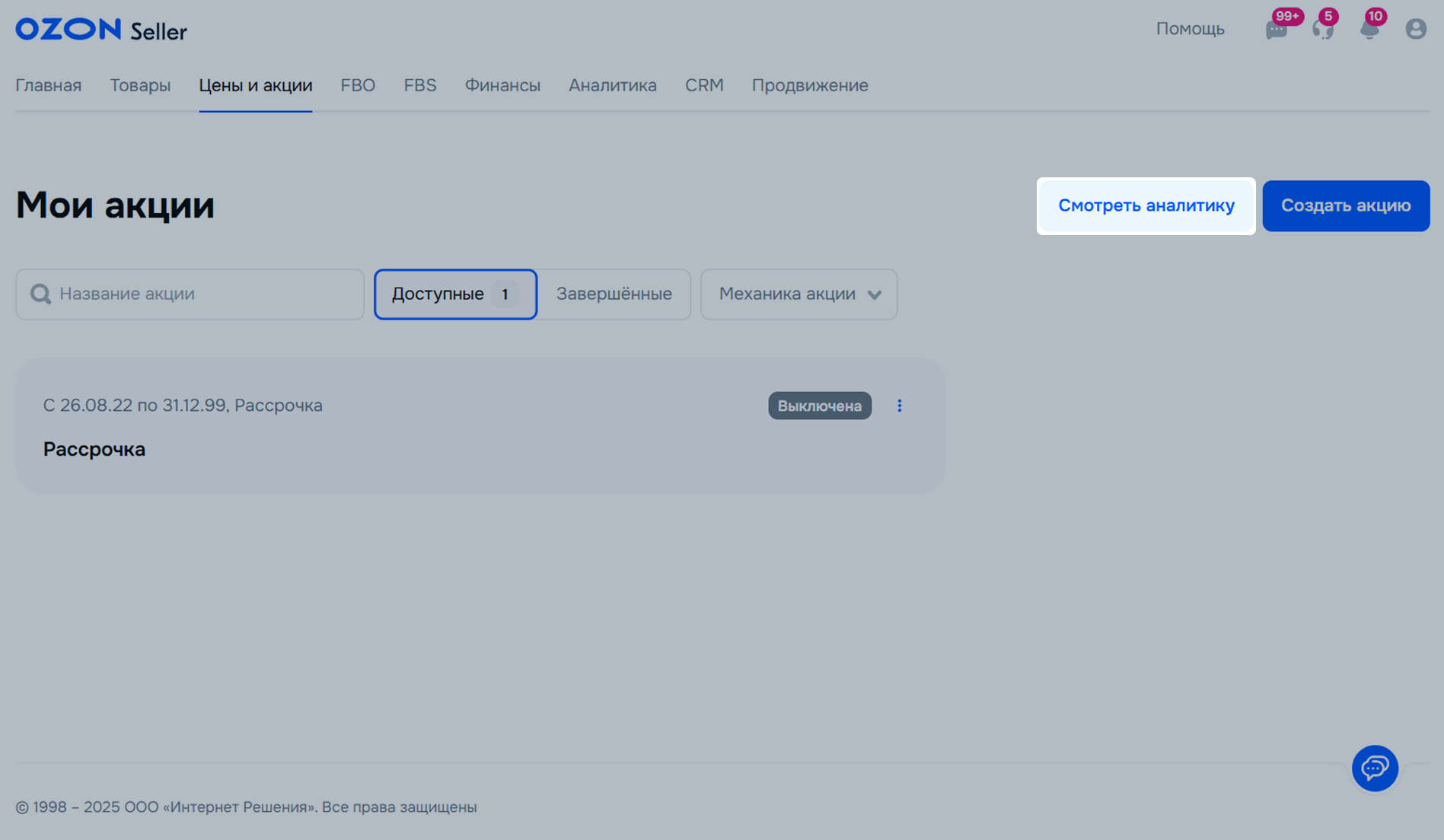1444x840 pixels.
Task: Click the Помощь link in header
Action: pyautogui.click(x=1190, y=29)
